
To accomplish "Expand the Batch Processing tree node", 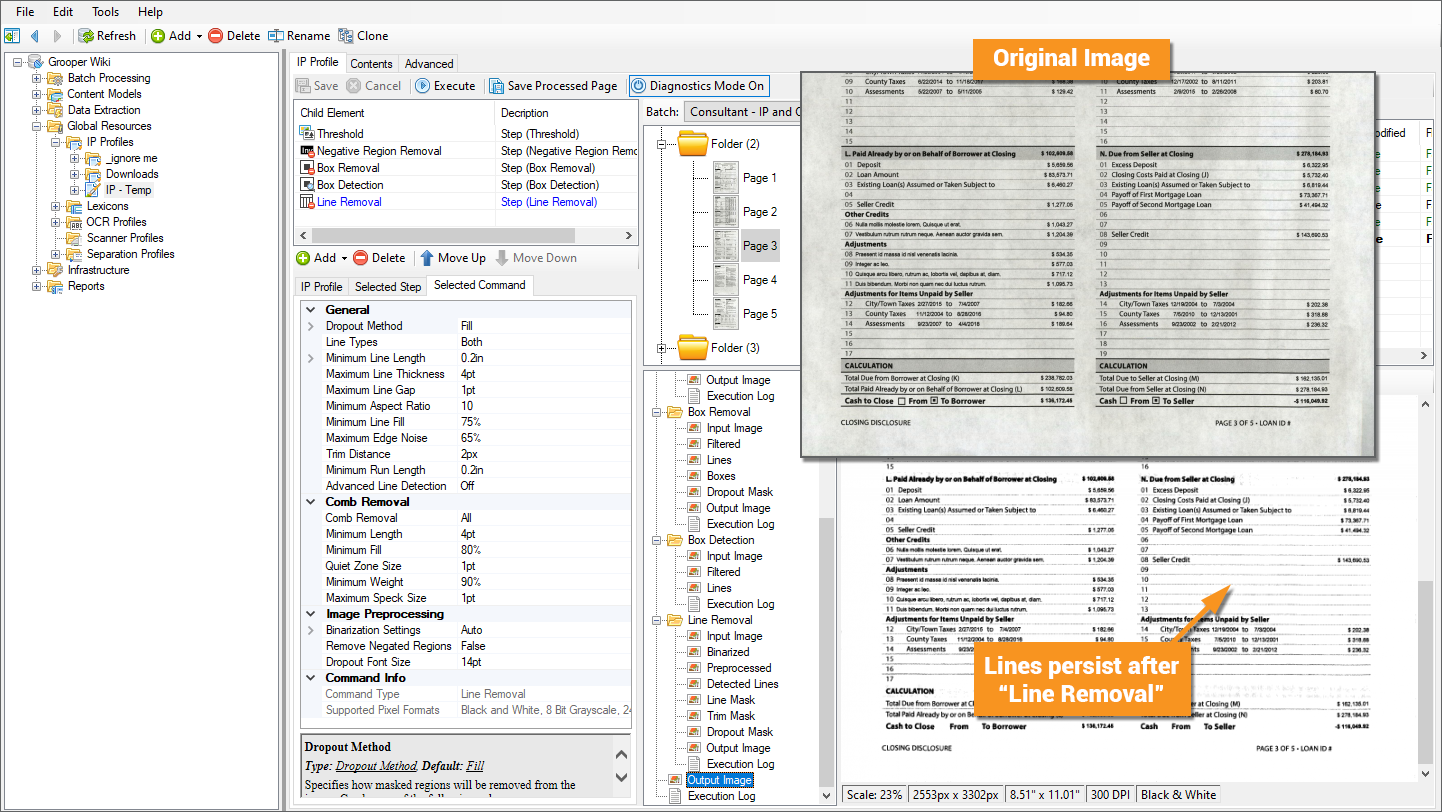I will (37, 78).
